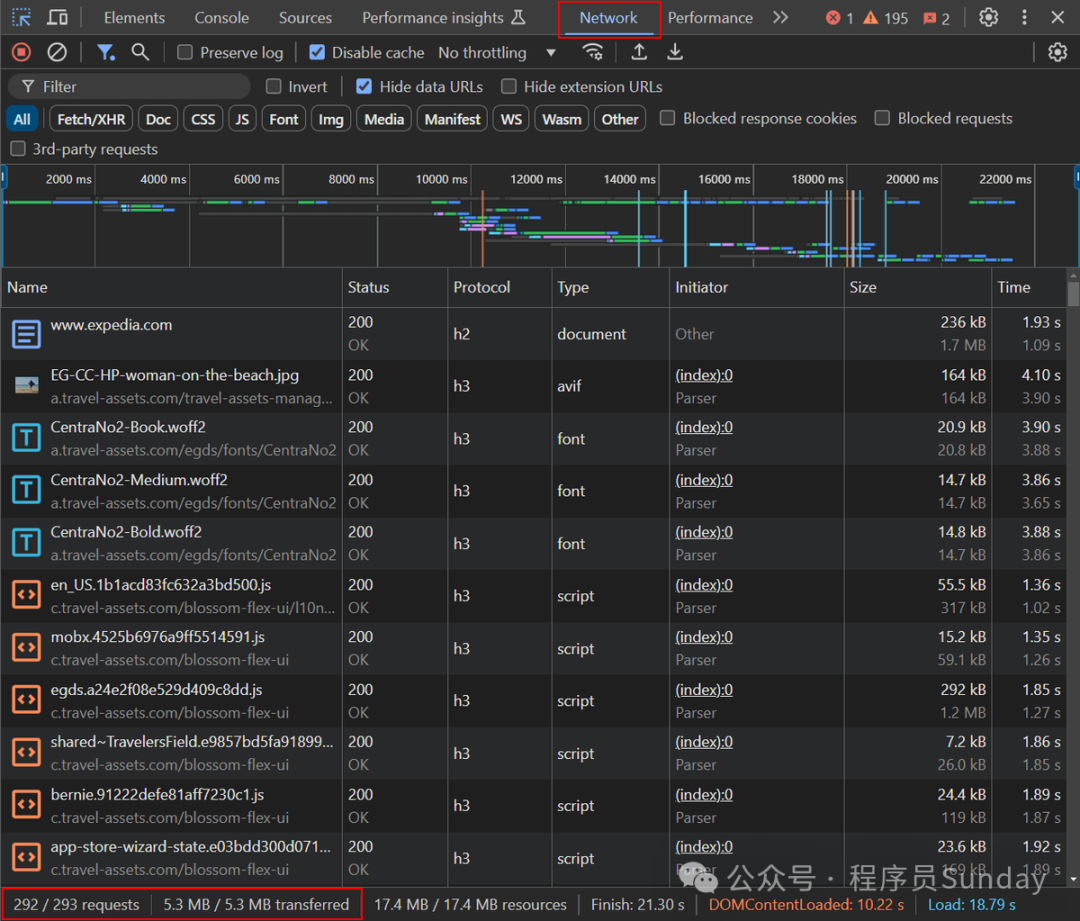Enable the Preserve log checkbox

(185, 52)
